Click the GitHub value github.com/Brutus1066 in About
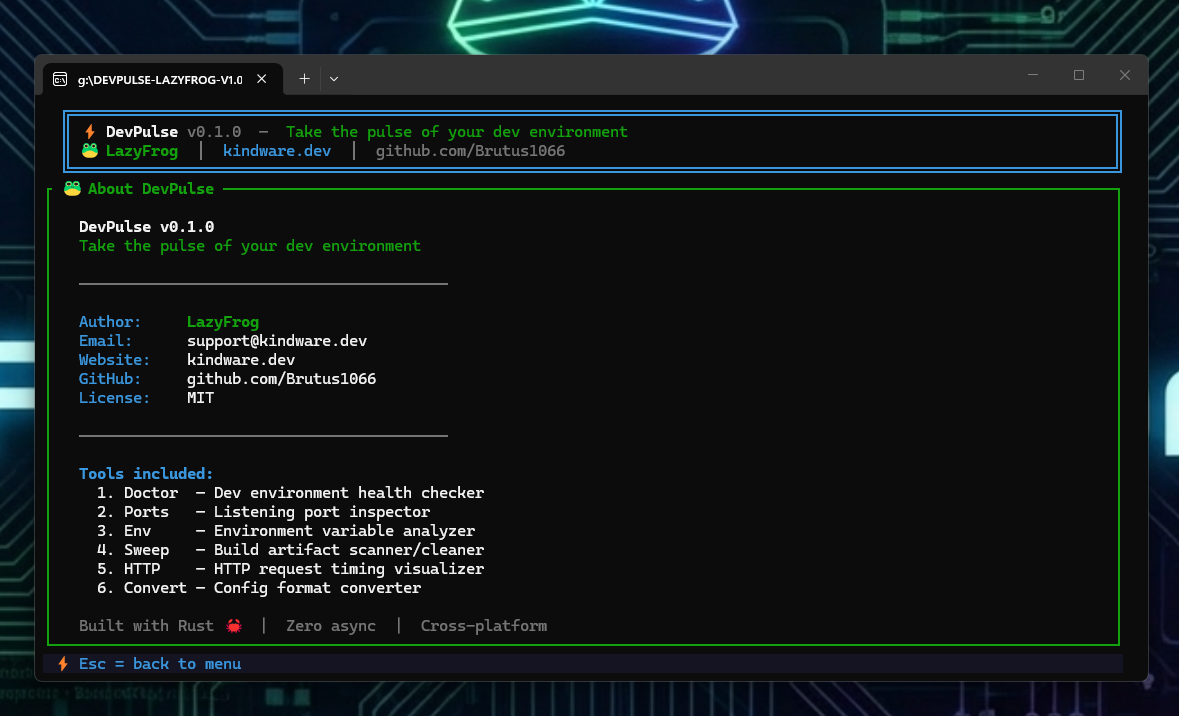 click(x=281, y=379)
